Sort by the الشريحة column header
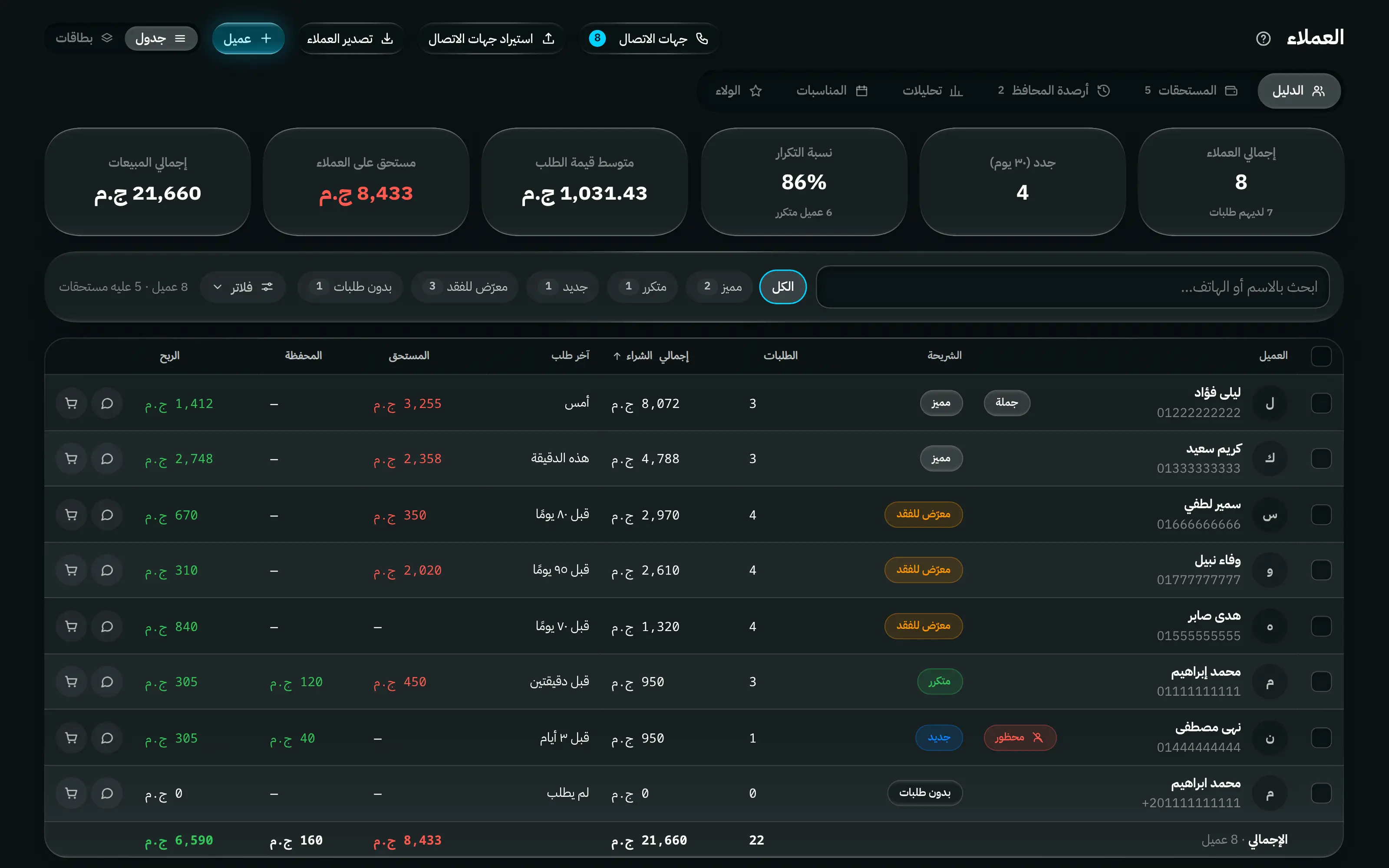 pyautogui.click(x=944, y=356)
